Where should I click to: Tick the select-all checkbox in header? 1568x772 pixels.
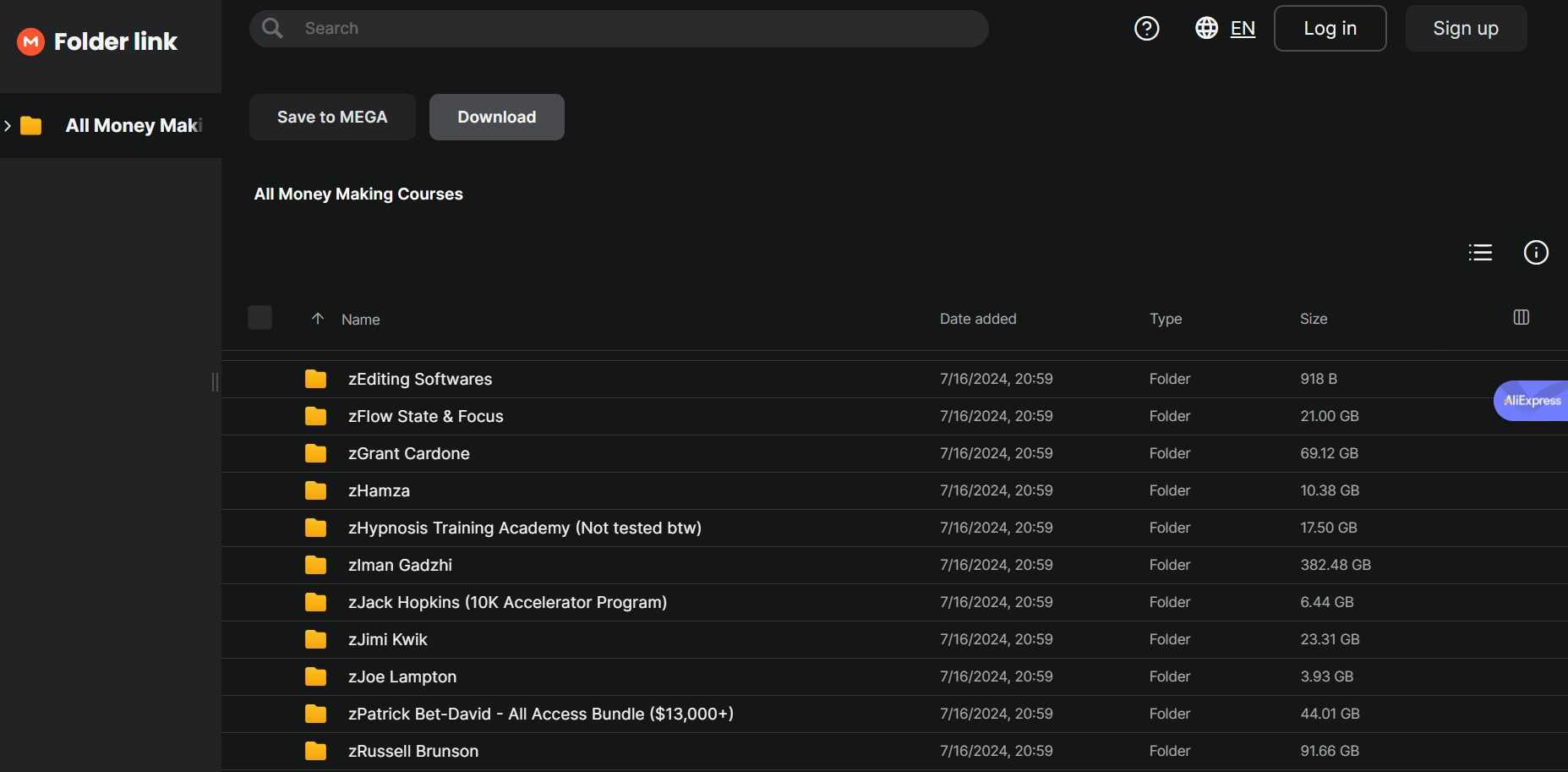[260, 318]
